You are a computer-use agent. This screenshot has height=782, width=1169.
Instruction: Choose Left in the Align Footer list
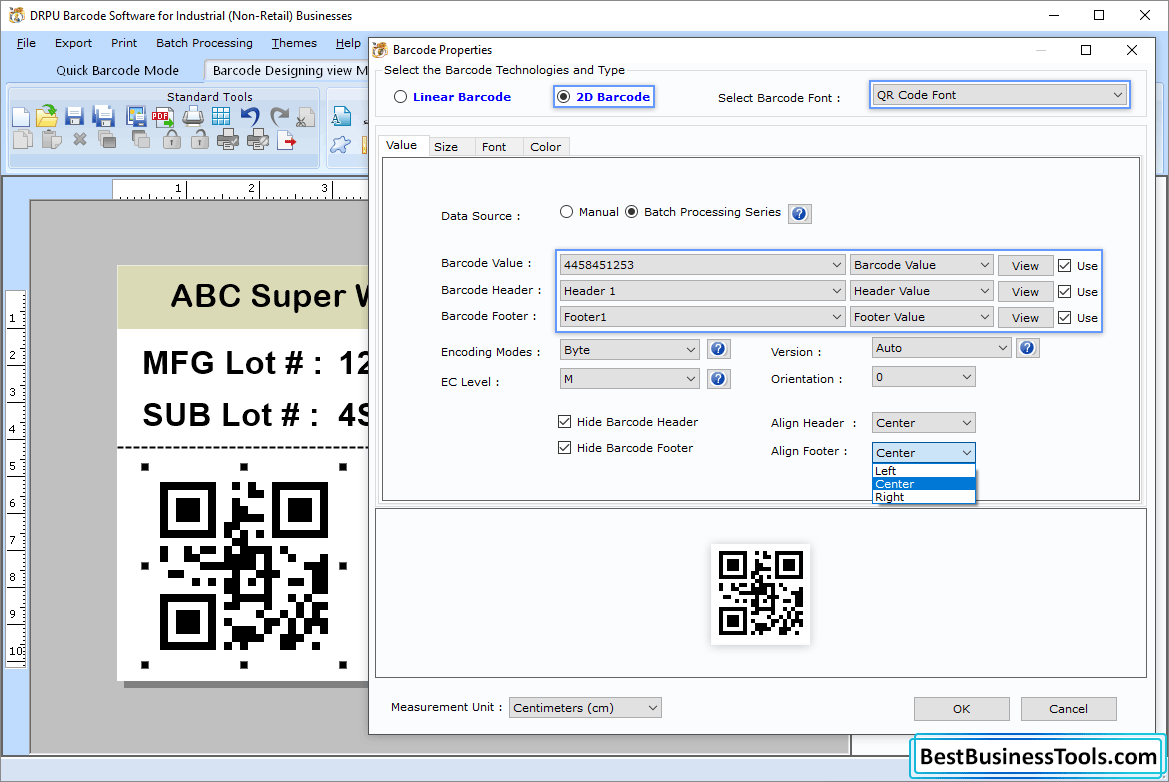(x=886, y=470)
